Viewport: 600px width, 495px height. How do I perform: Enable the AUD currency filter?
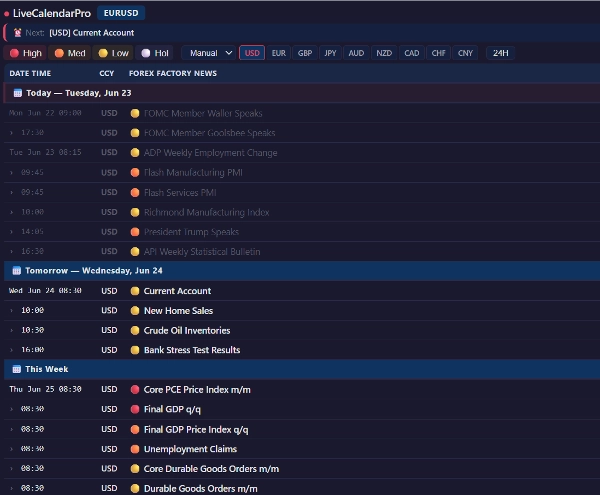(x=356, y=53)
